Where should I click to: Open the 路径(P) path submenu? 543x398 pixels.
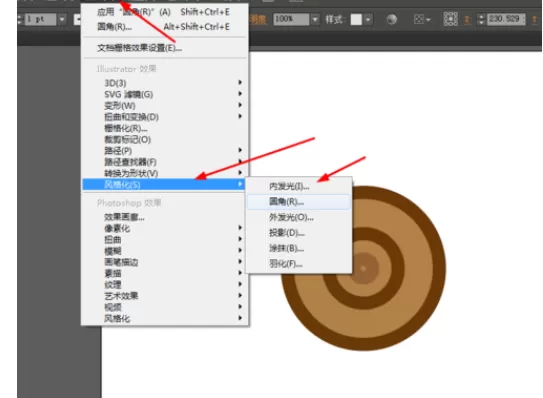pyautogui.click(x=165, y=151)
